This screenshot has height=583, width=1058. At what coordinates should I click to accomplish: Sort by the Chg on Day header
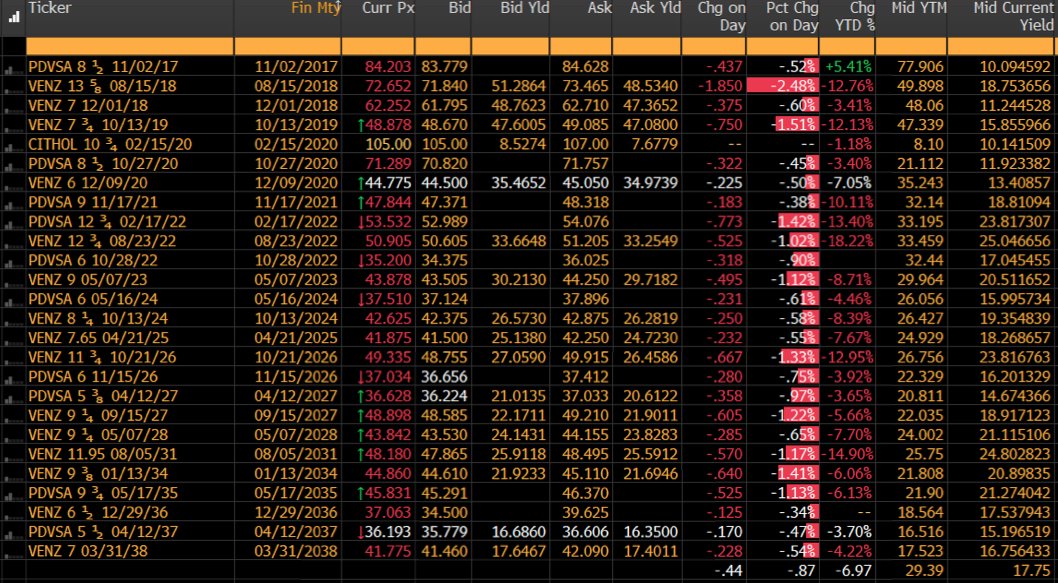pos(723,17)
